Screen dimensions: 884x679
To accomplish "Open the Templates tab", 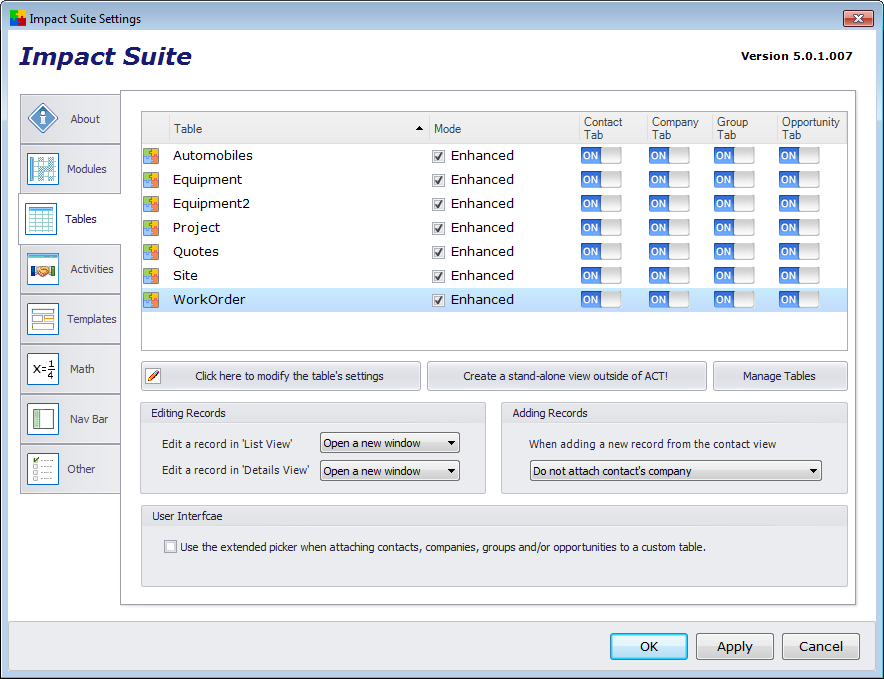I will click(x=70, y=319).
